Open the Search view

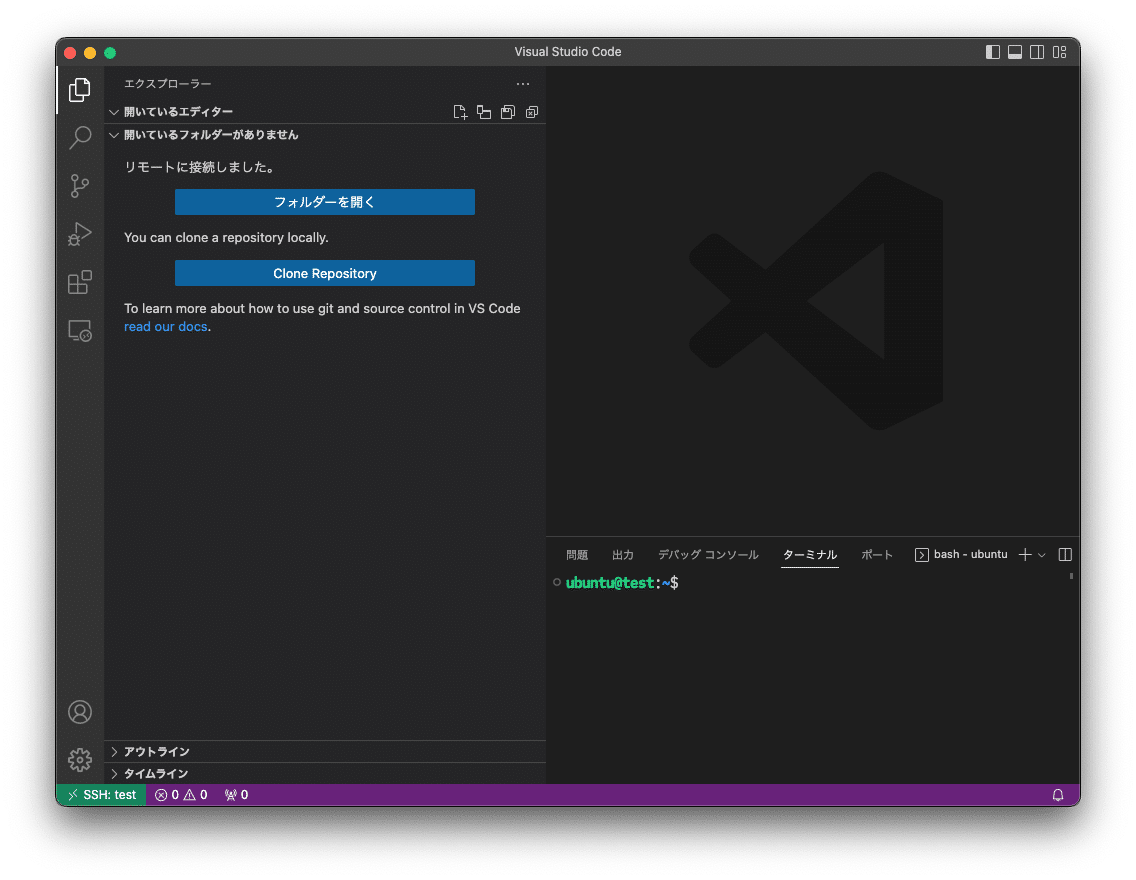(80, 138)
